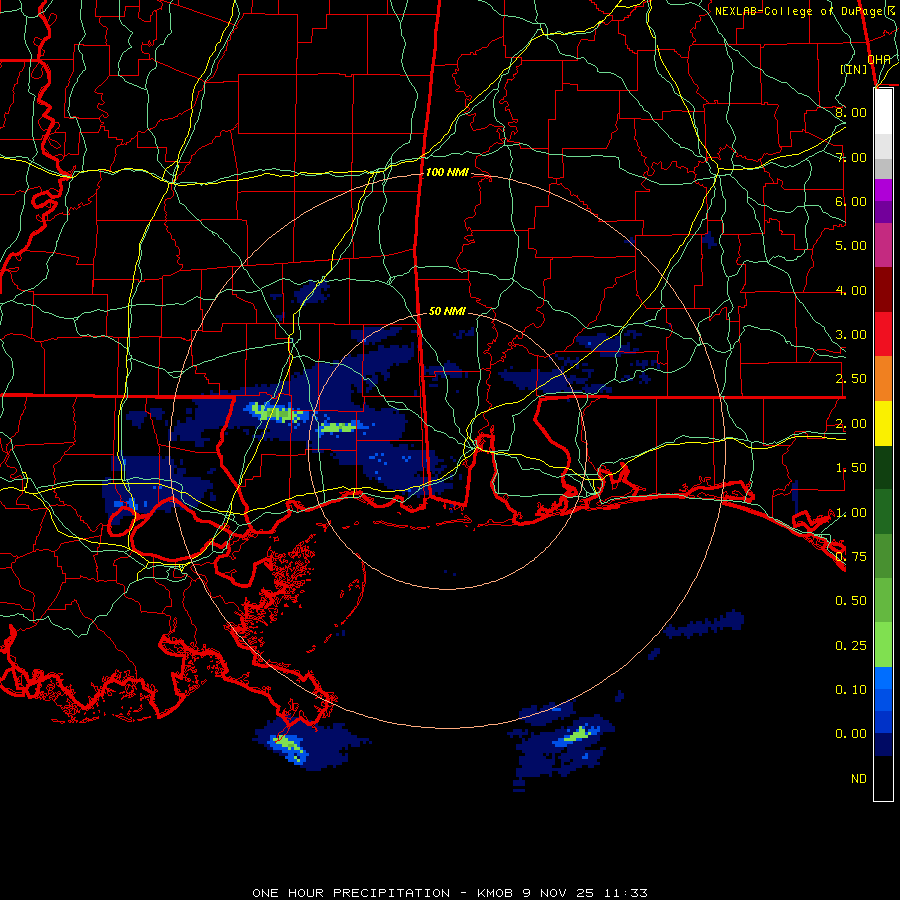This screenshot has height=900, width=900.
Task: Pick the light green 0.25 legend swatch
Action: 883,645
